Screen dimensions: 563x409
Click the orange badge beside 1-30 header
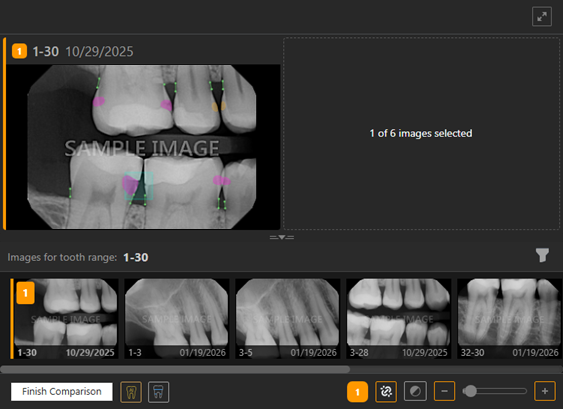[19, 51]
